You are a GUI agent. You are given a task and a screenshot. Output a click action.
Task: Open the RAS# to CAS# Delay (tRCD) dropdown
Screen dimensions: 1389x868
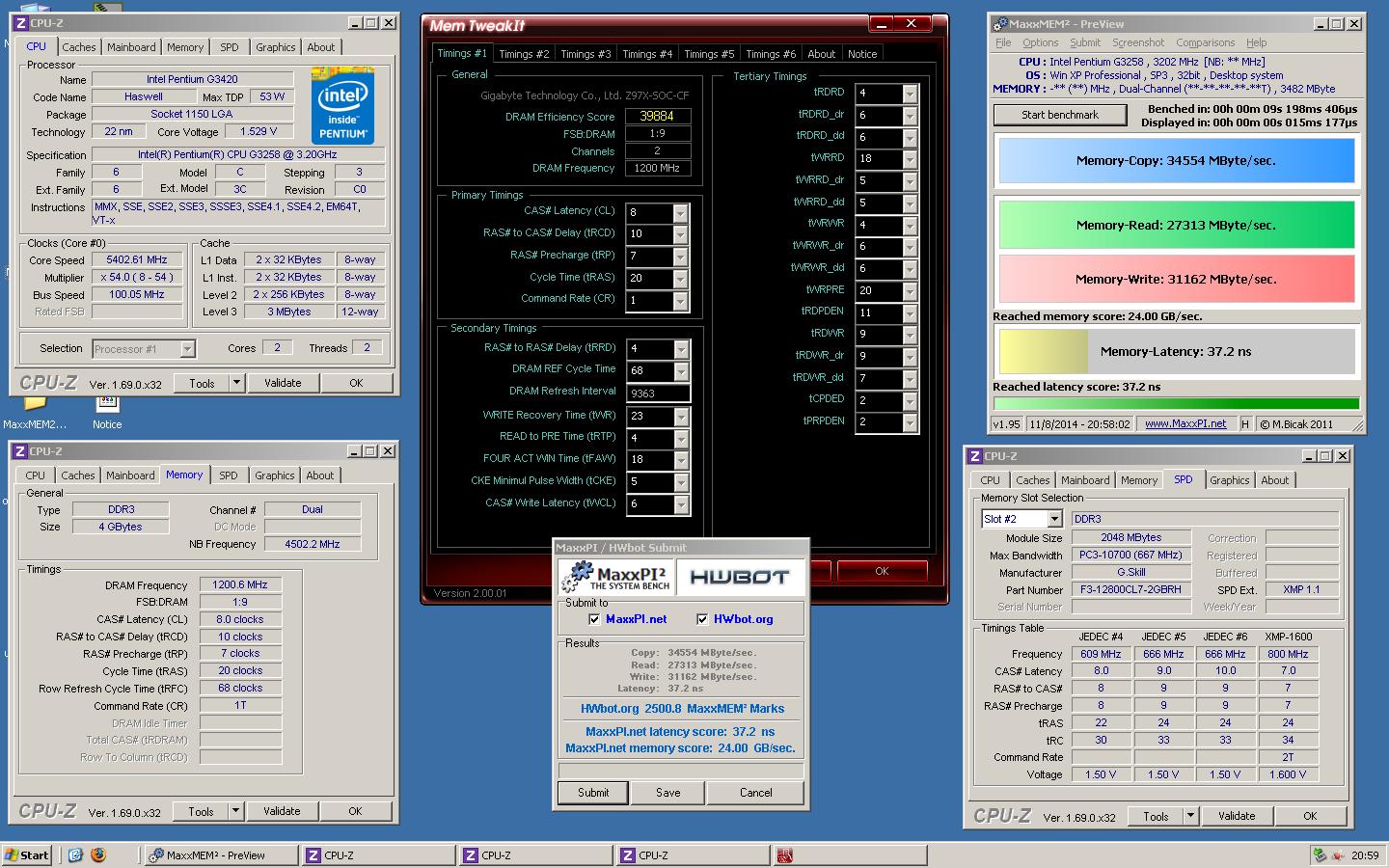click(681, 234)
